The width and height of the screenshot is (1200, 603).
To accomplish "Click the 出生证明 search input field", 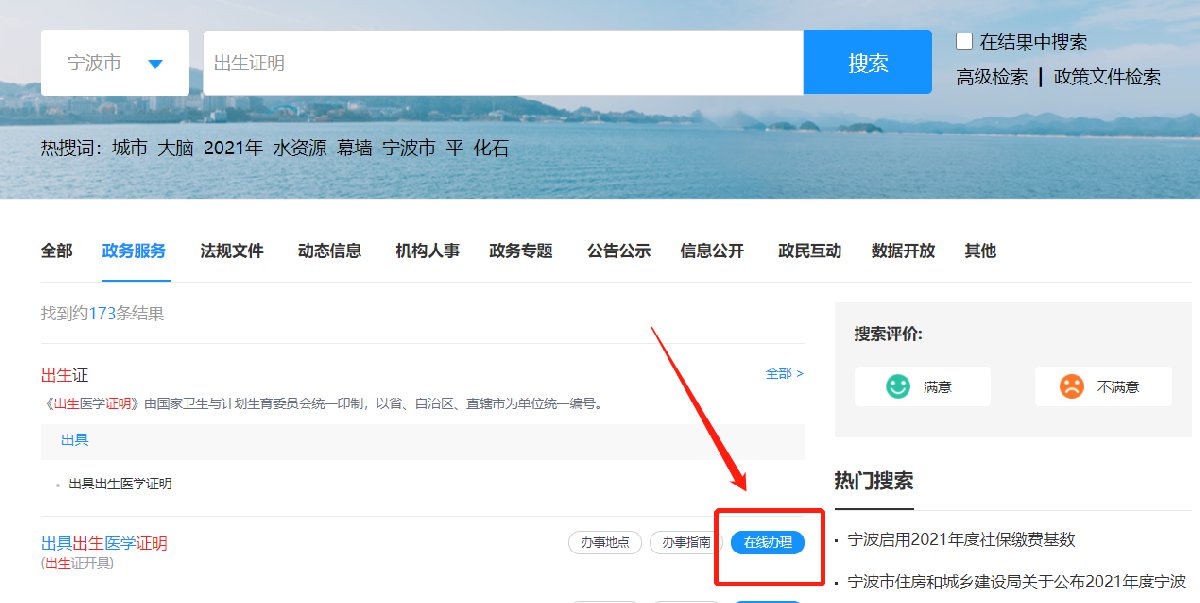I will click(503, 63).
